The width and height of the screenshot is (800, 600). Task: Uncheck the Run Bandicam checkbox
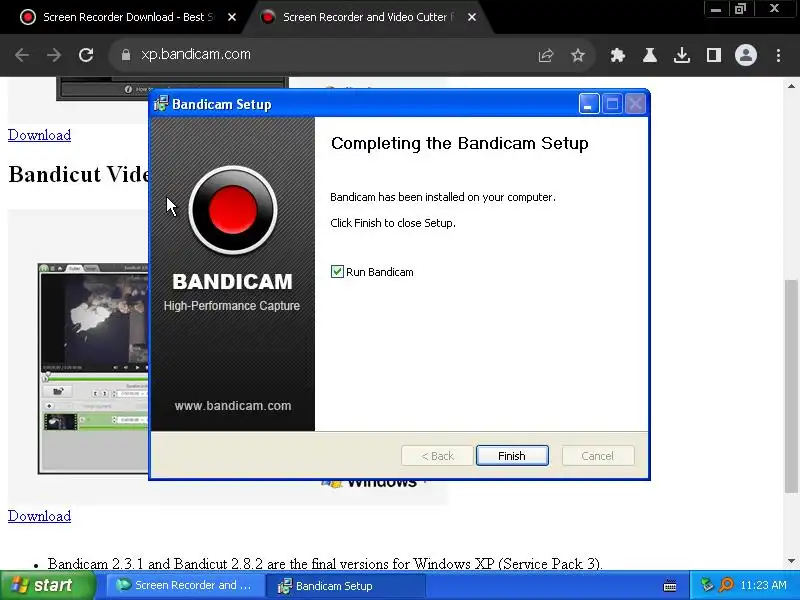coord(337,271)
